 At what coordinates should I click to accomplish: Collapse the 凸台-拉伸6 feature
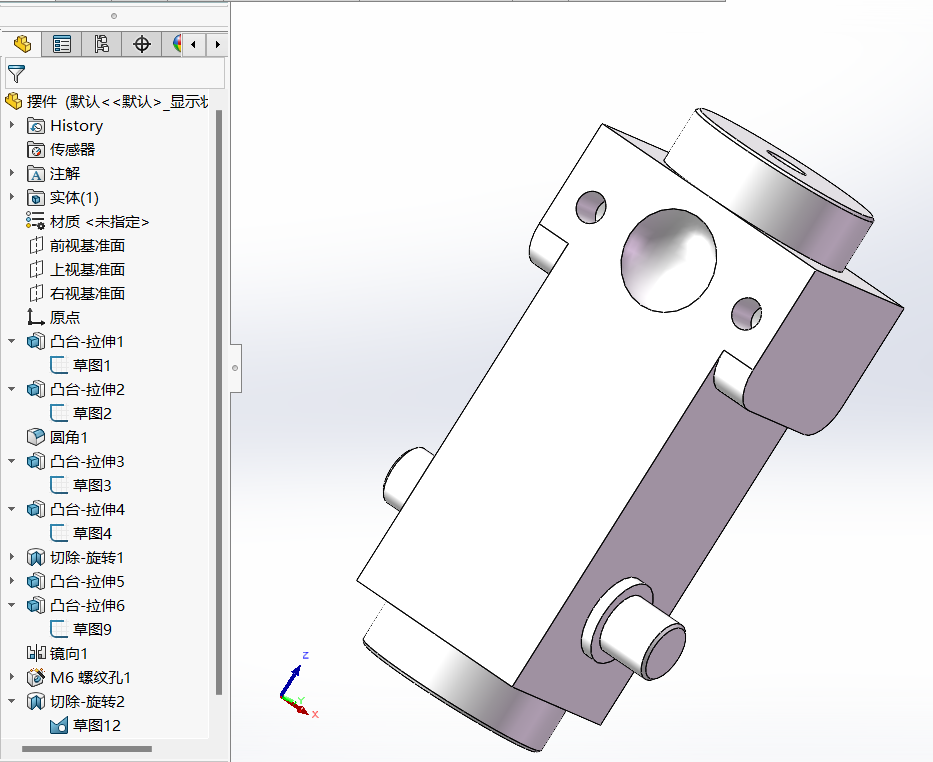(x=12, y=605)
